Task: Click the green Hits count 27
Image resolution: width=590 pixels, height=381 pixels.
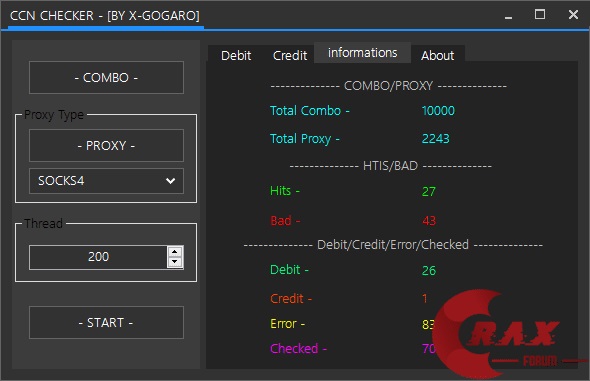Action: [429, 191]
